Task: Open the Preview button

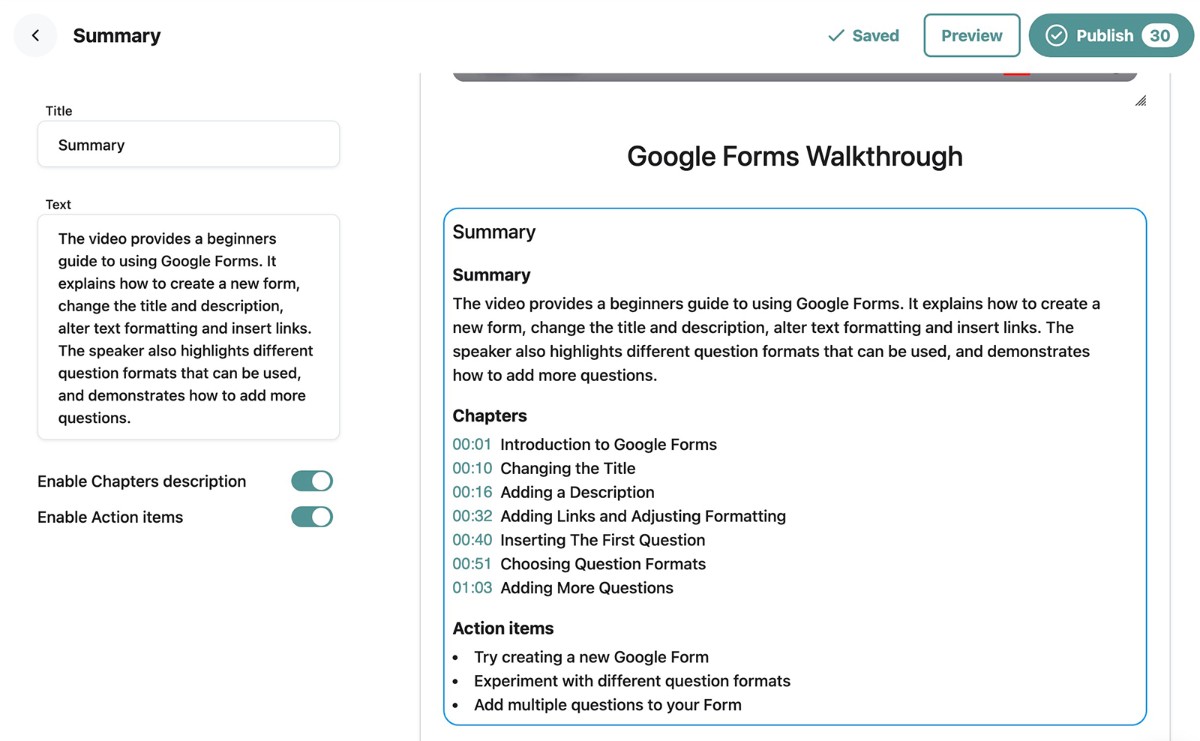Action: (972, 36)
